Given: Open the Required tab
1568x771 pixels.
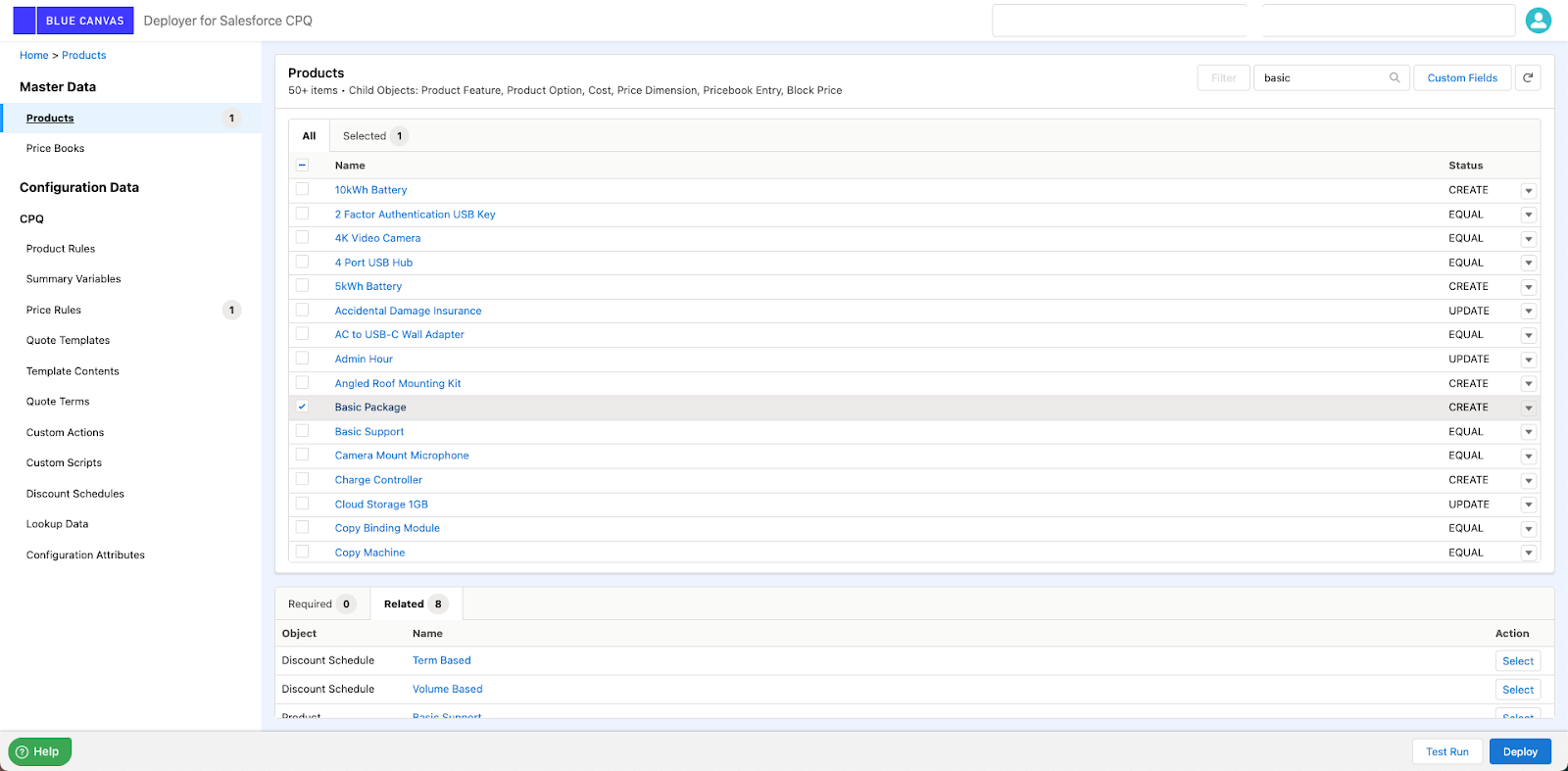Looking at the screenshot, I should (321, 604).
